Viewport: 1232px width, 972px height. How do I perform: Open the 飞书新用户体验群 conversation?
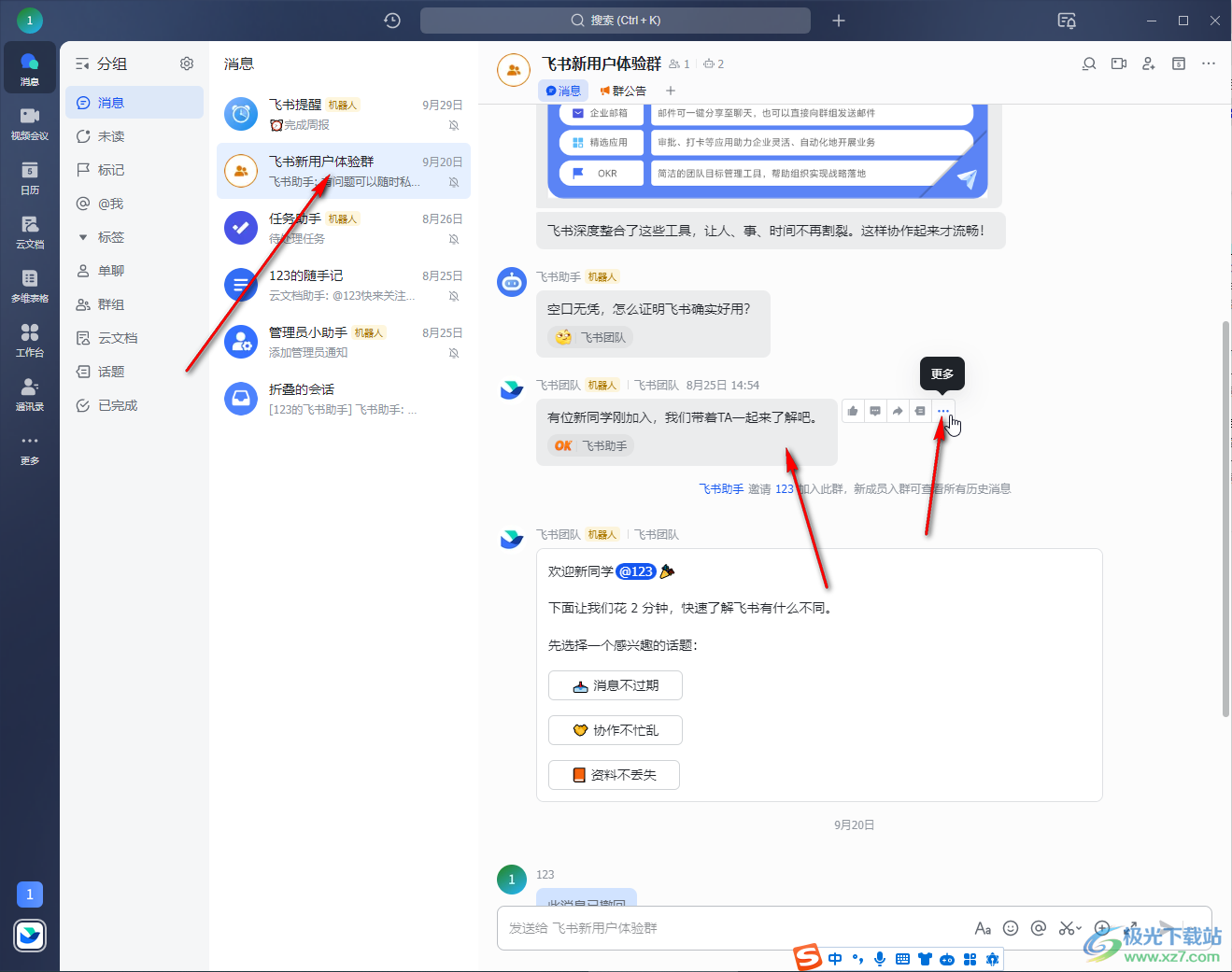point(344,171)
